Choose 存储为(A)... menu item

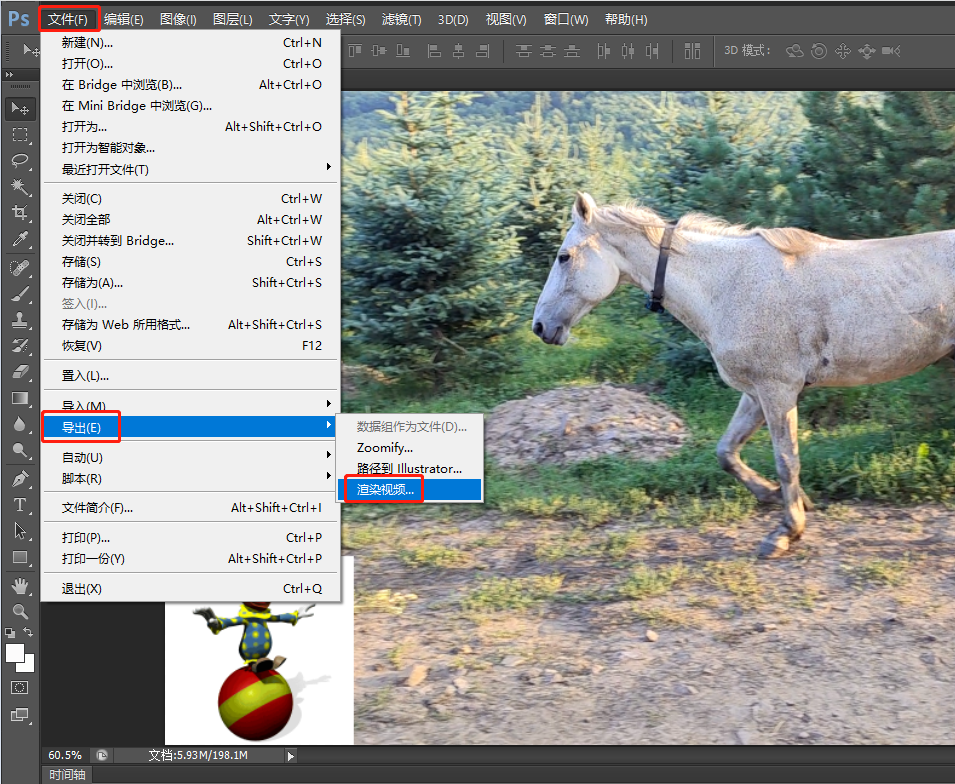click(189, 283)
